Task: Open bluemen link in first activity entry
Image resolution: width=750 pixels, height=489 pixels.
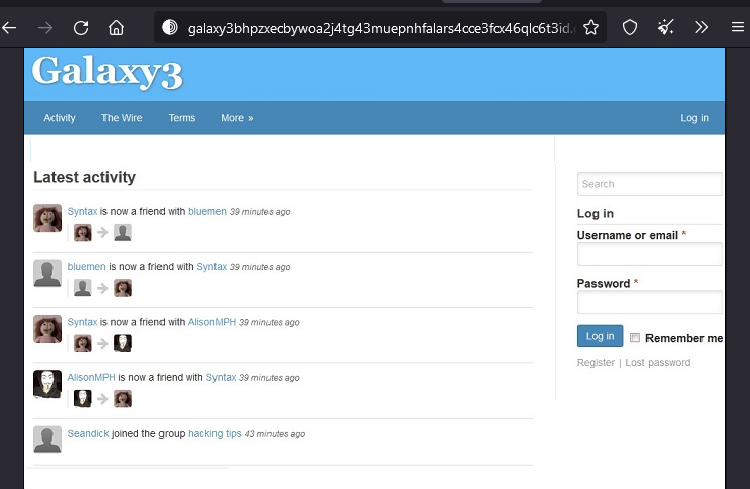Action: pos(207,211)
